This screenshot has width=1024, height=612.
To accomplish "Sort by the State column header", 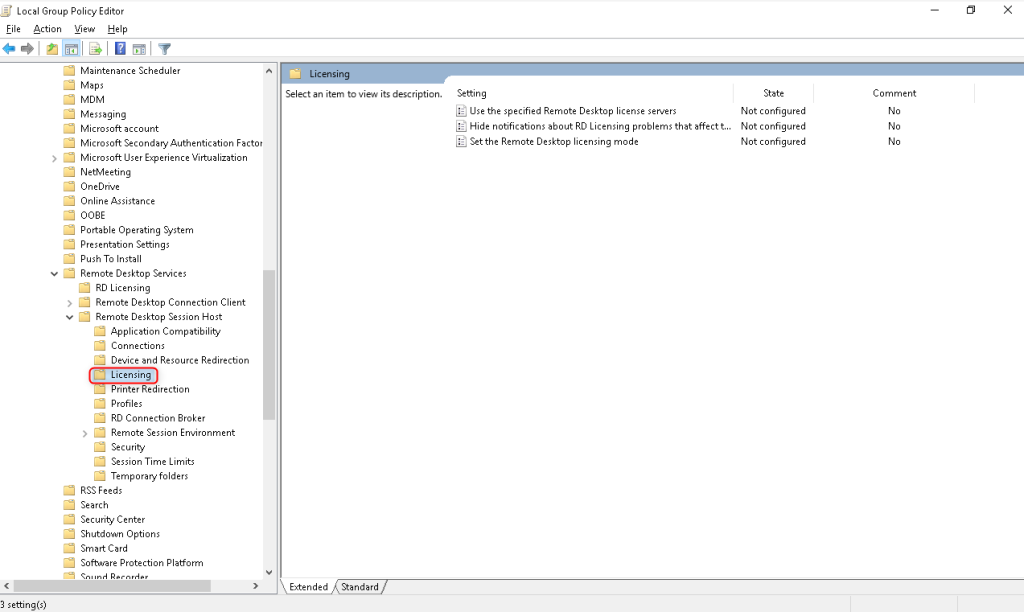I will coord(773,93).
